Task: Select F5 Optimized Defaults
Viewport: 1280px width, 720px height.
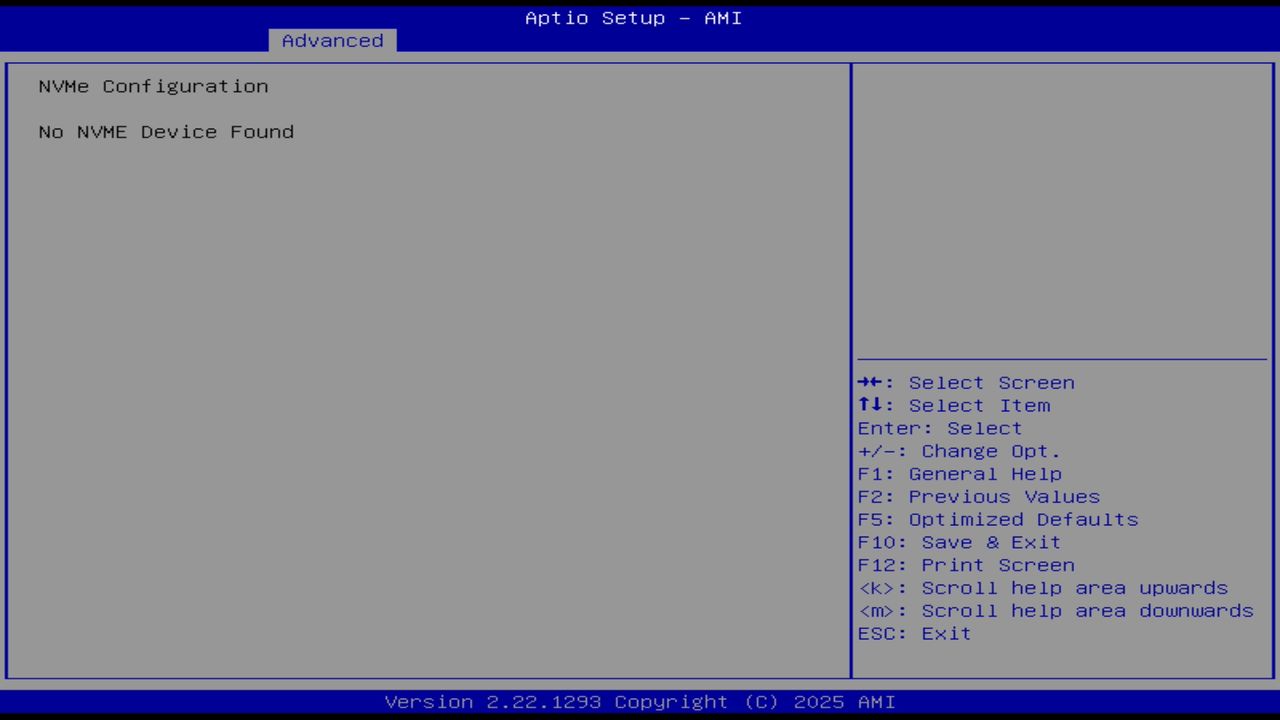Action: tap(997, 519)
